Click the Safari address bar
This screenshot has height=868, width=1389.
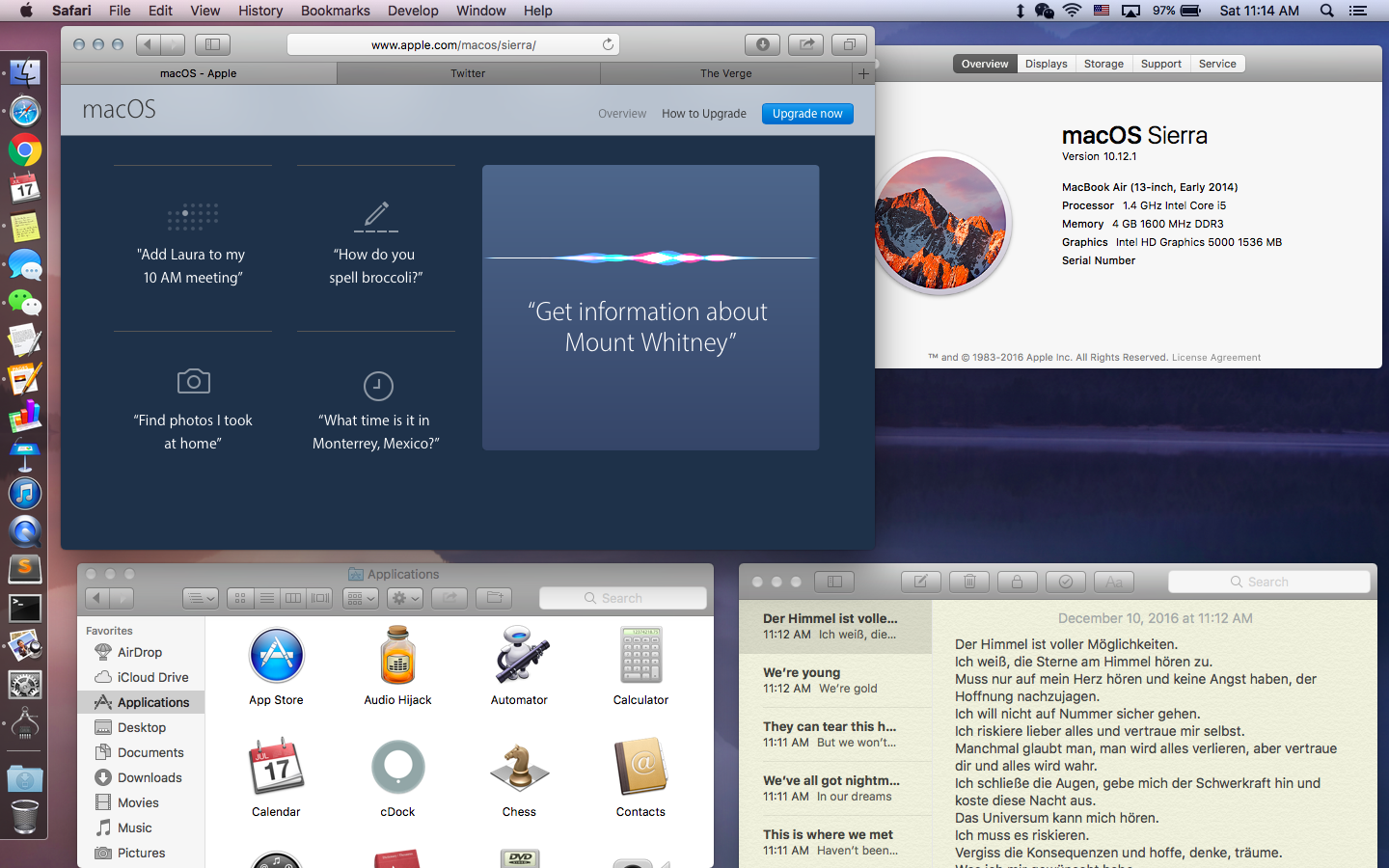453,44
